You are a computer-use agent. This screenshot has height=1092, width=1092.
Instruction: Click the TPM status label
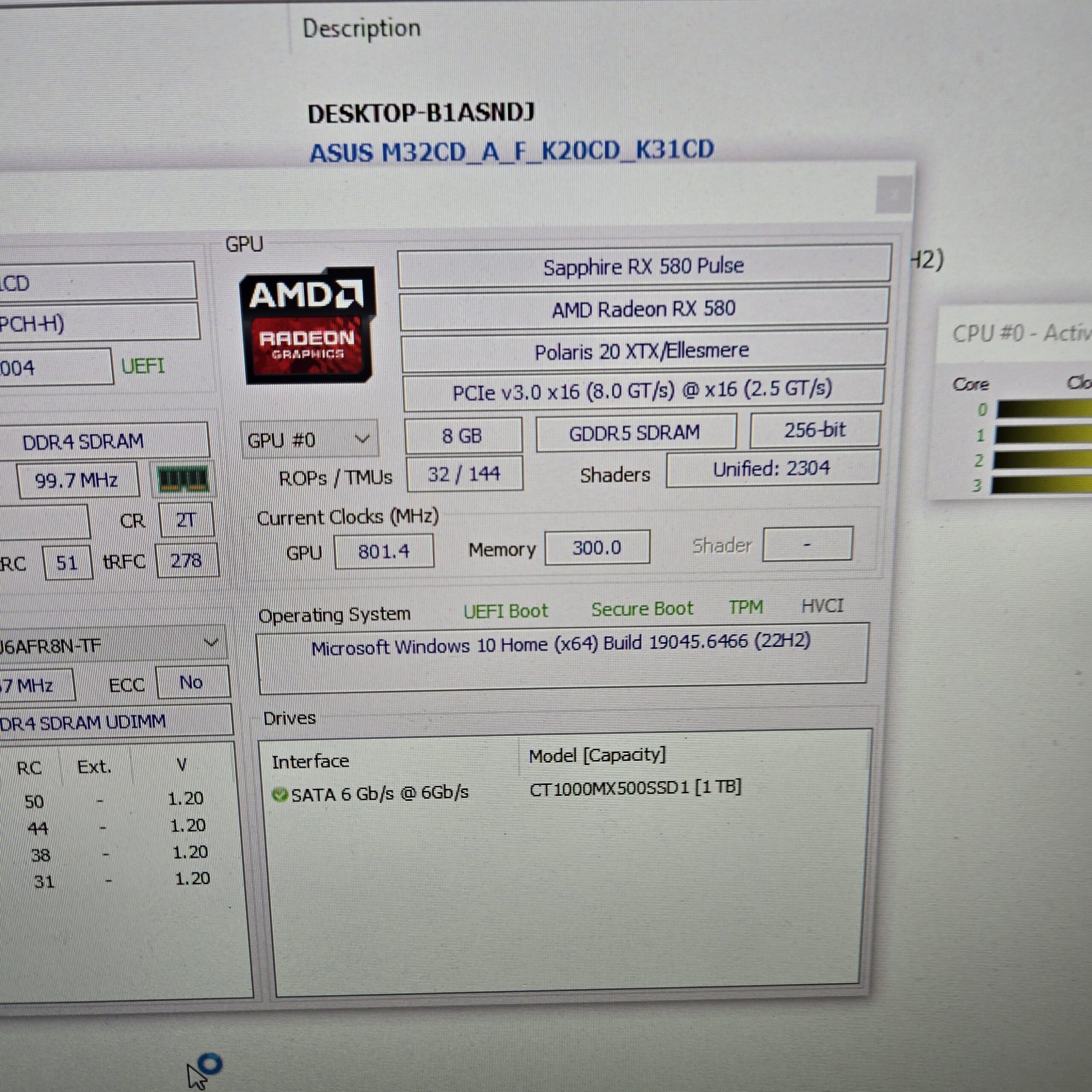click(746, 607)
